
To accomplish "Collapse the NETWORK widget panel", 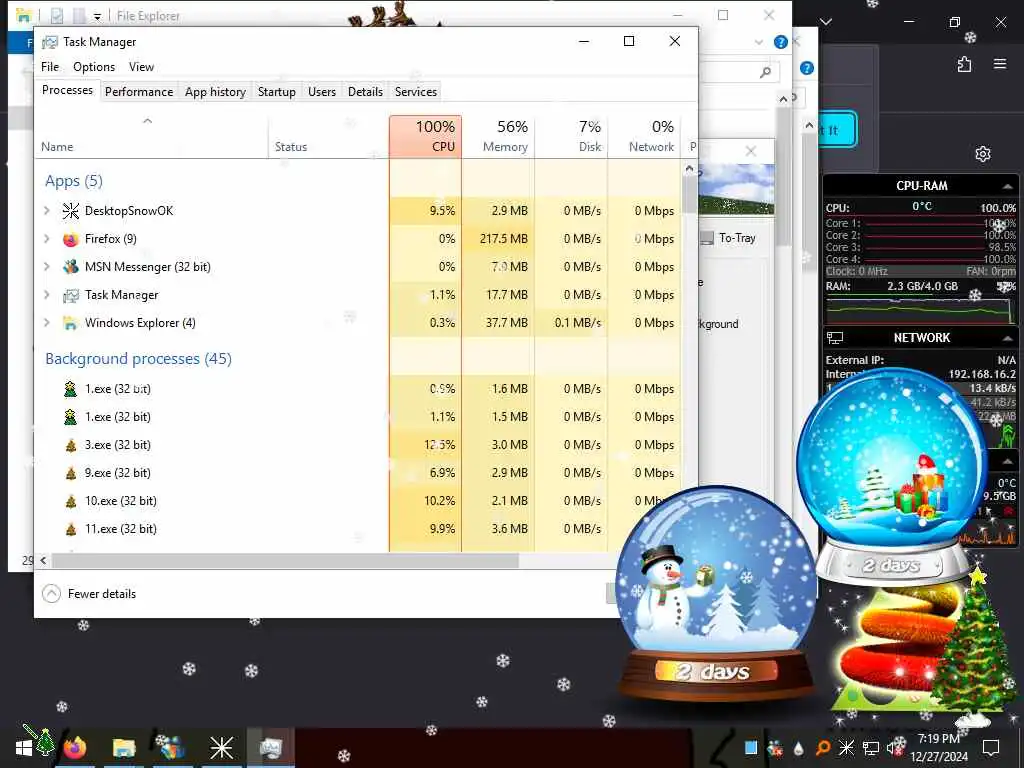I will [1008, 338].
